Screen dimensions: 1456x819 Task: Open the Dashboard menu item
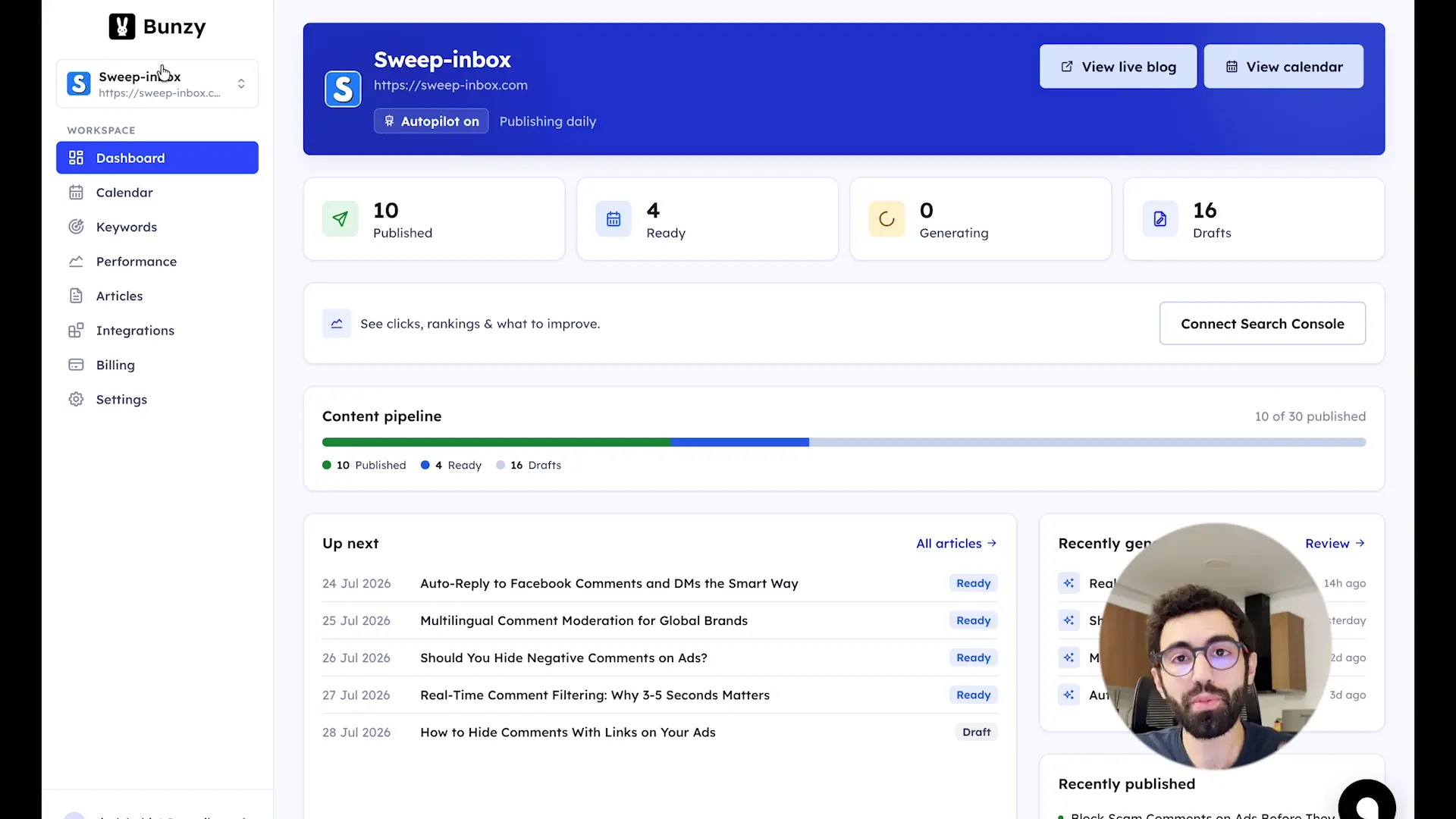pyautogui.click(x=157, y=158)
